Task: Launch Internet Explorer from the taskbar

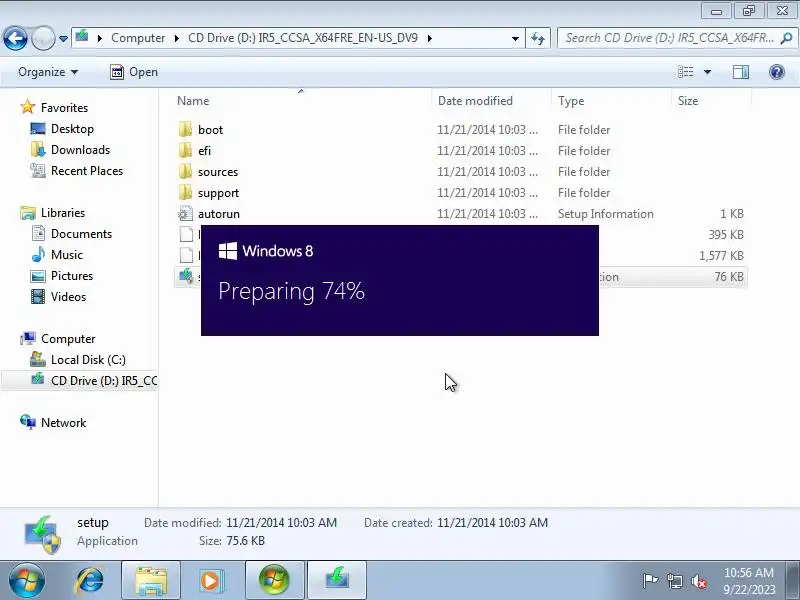Action: pyautogui.click(x=90, y=581)
